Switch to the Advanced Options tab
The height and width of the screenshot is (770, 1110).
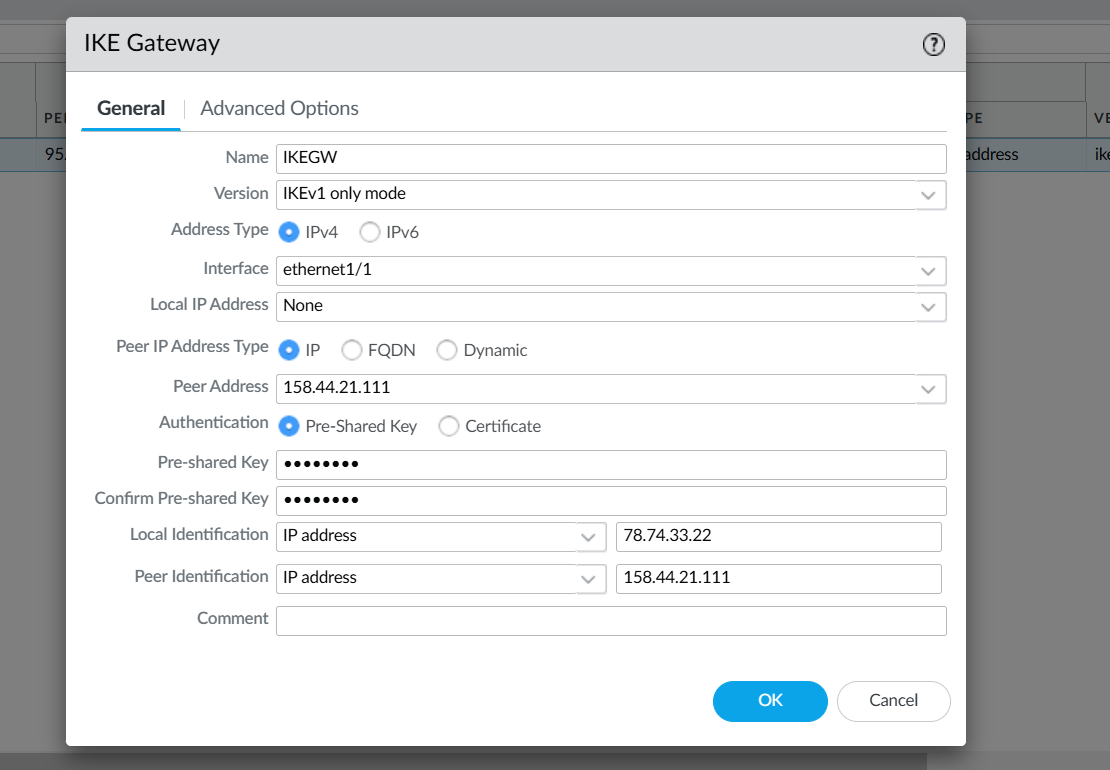279,108
